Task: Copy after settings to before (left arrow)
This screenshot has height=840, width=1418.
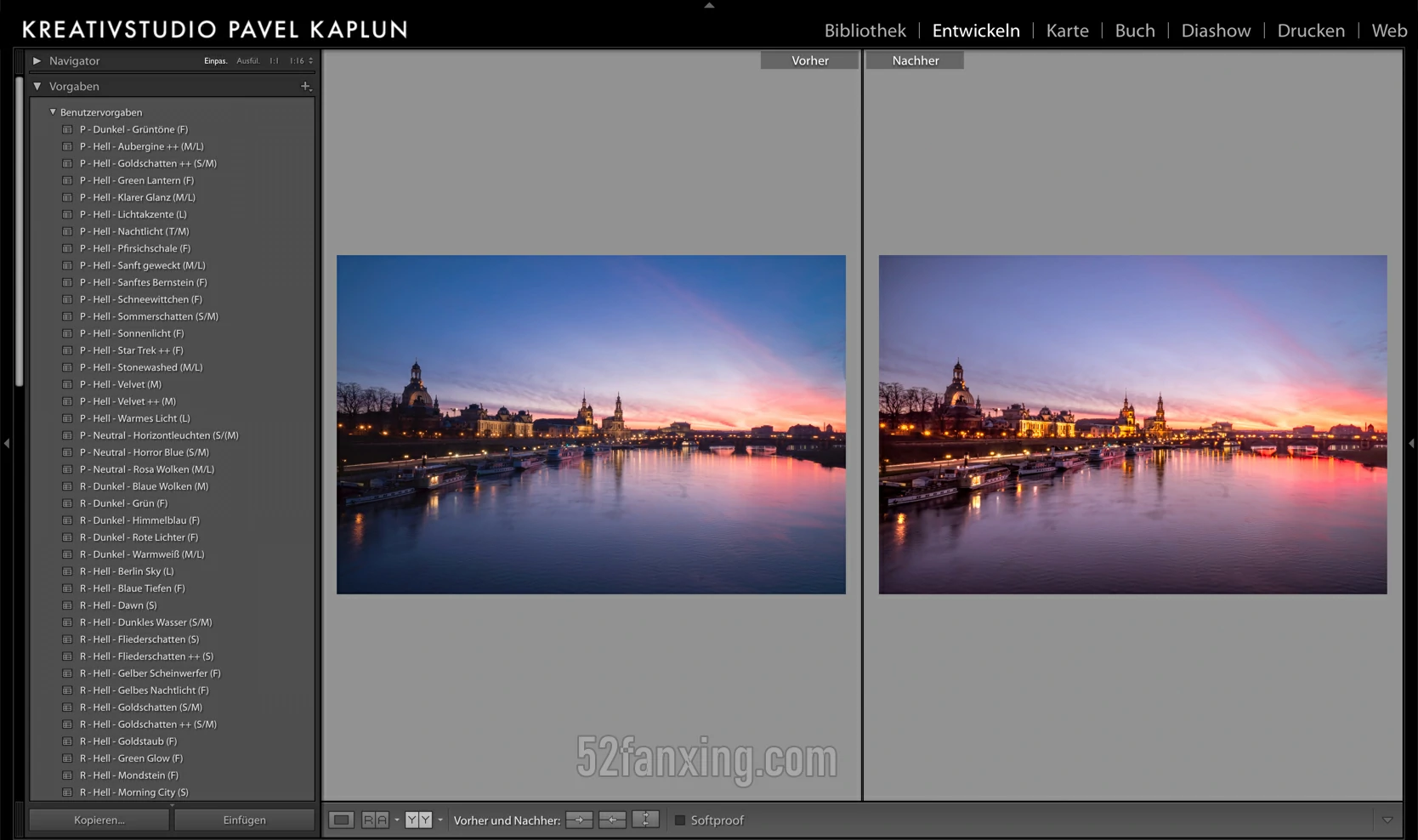Action: coord(612,820)
